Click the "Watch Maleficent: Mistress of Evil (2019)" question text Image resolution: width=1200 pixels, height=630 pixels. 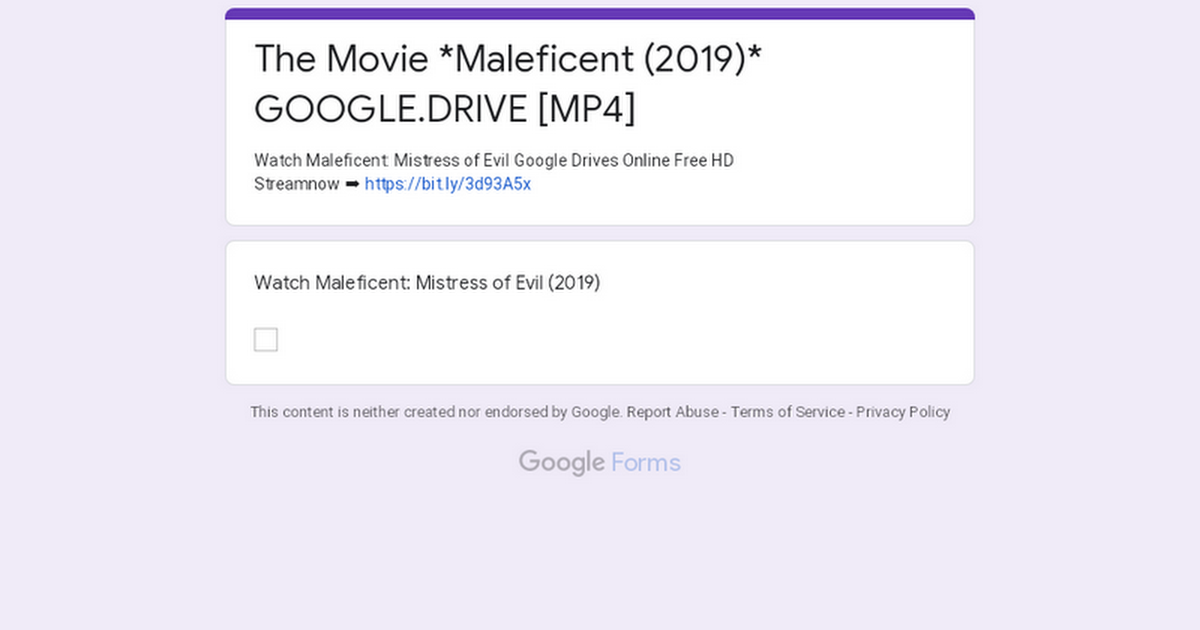427,283
